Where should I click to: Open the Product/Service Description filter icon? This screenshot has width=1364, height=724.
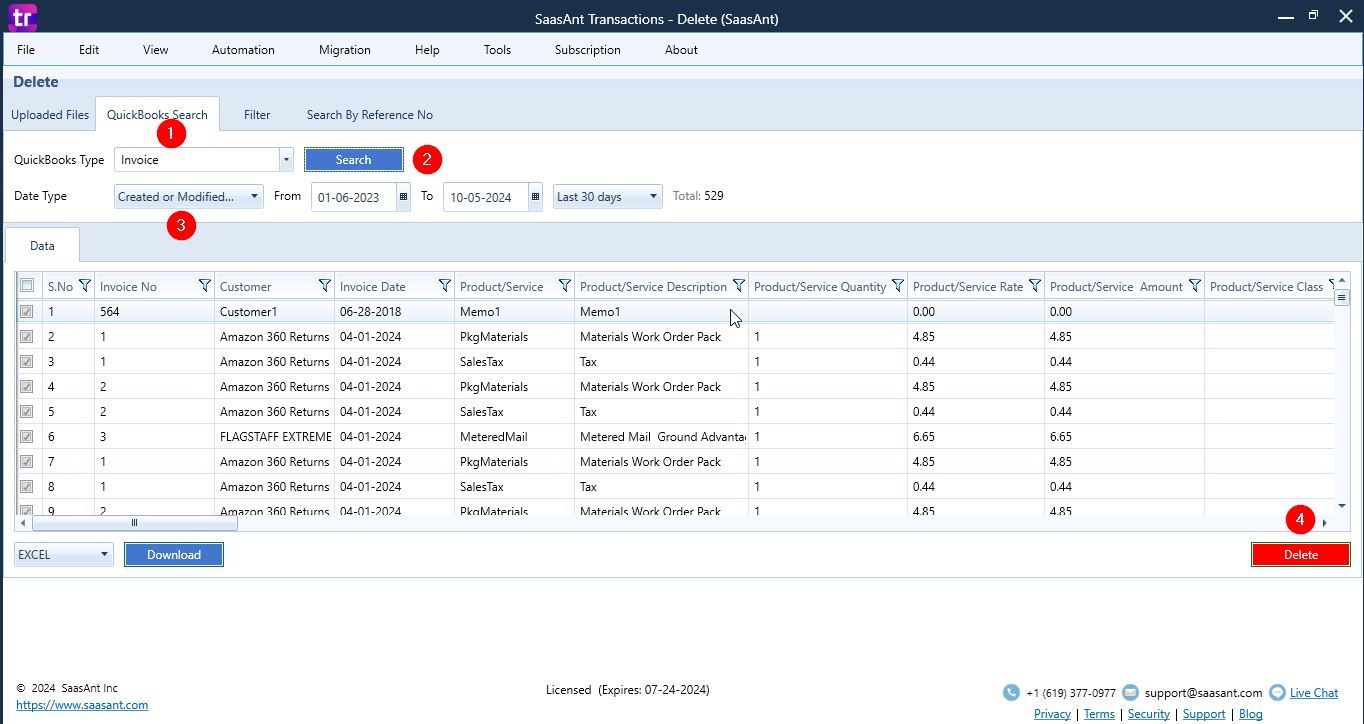pos(739,286)
